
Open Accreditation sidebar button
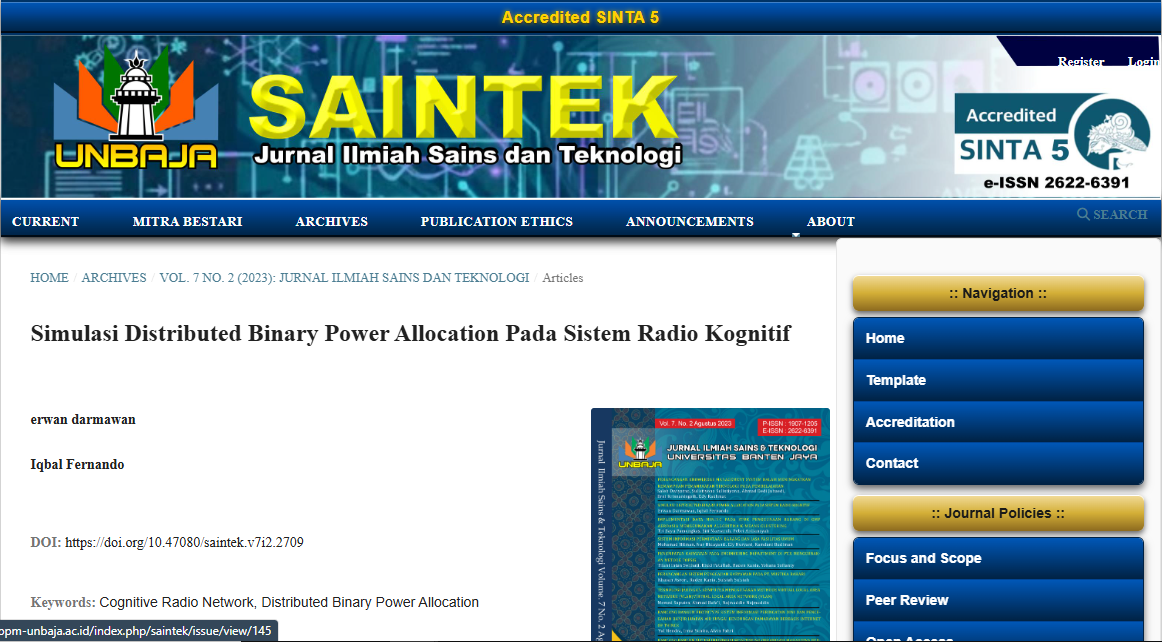click(x=998, y=422)
